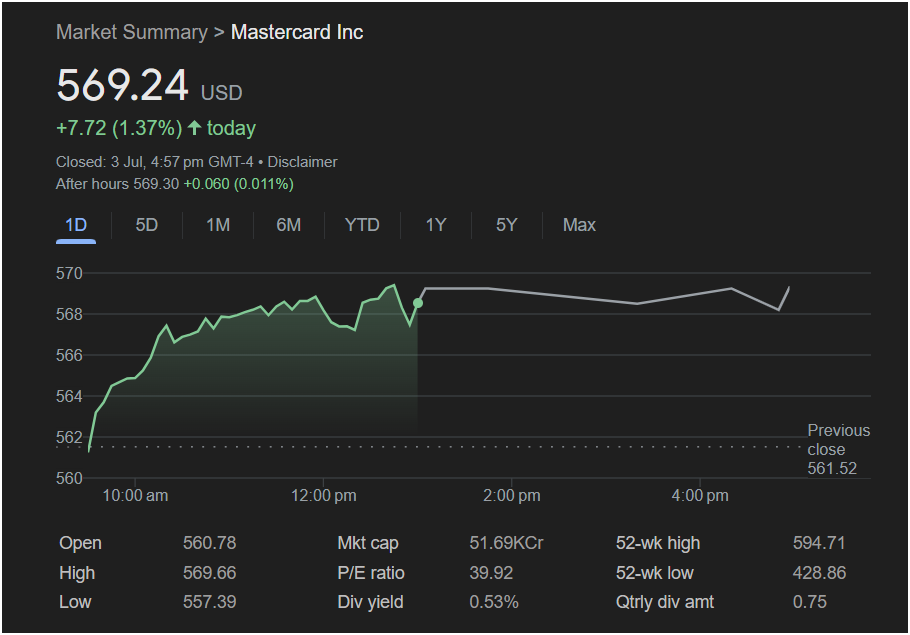910x635 pixels.
Task: Click the 52-wk high value 594.71
Action: coord(819,543)
